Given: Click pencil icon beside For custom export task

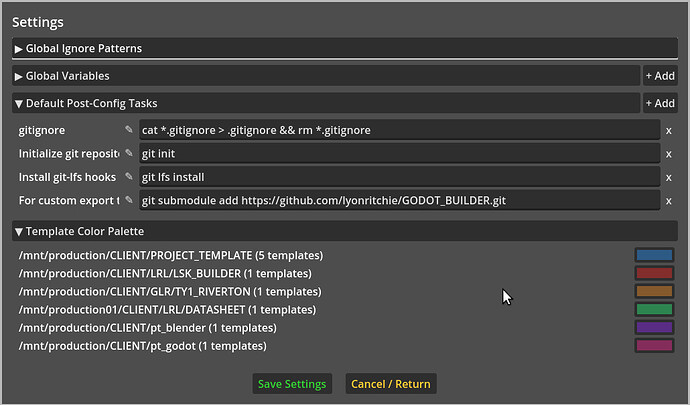Looking at the screenshot, I should click(x=128, y=200).
